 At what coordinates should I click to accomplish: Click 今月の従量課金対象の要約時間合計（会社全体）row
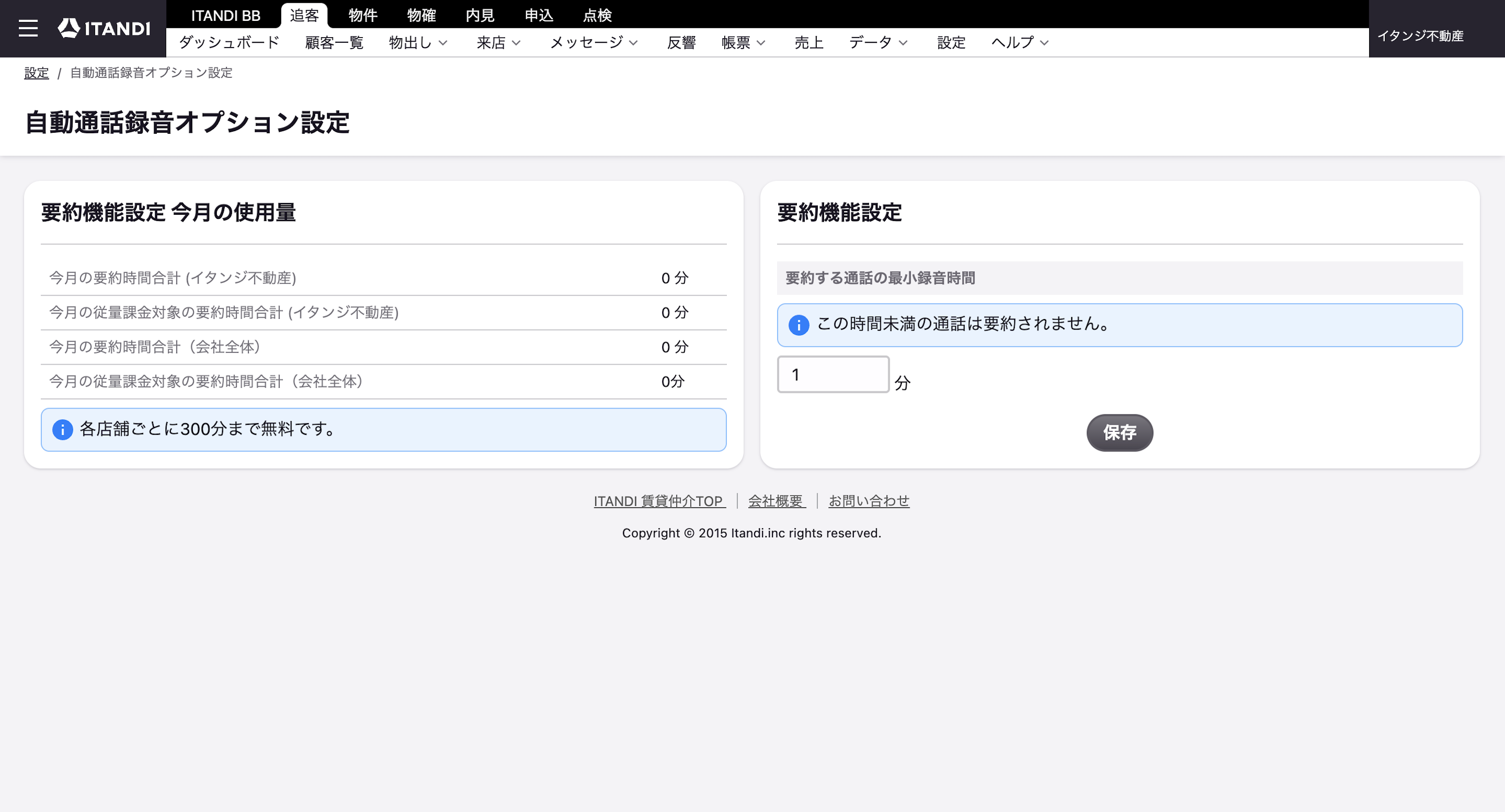coord(384,381)
